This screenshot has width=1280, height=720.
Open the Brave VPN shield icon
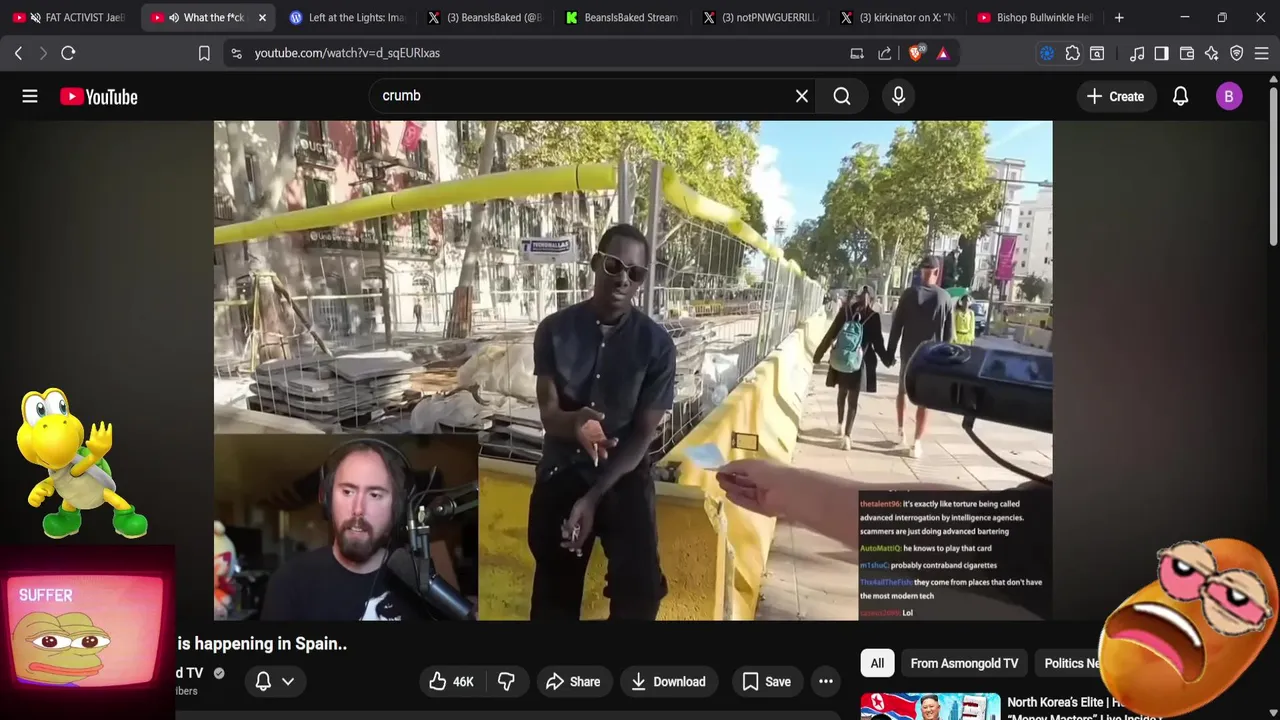coord(1237,53)
